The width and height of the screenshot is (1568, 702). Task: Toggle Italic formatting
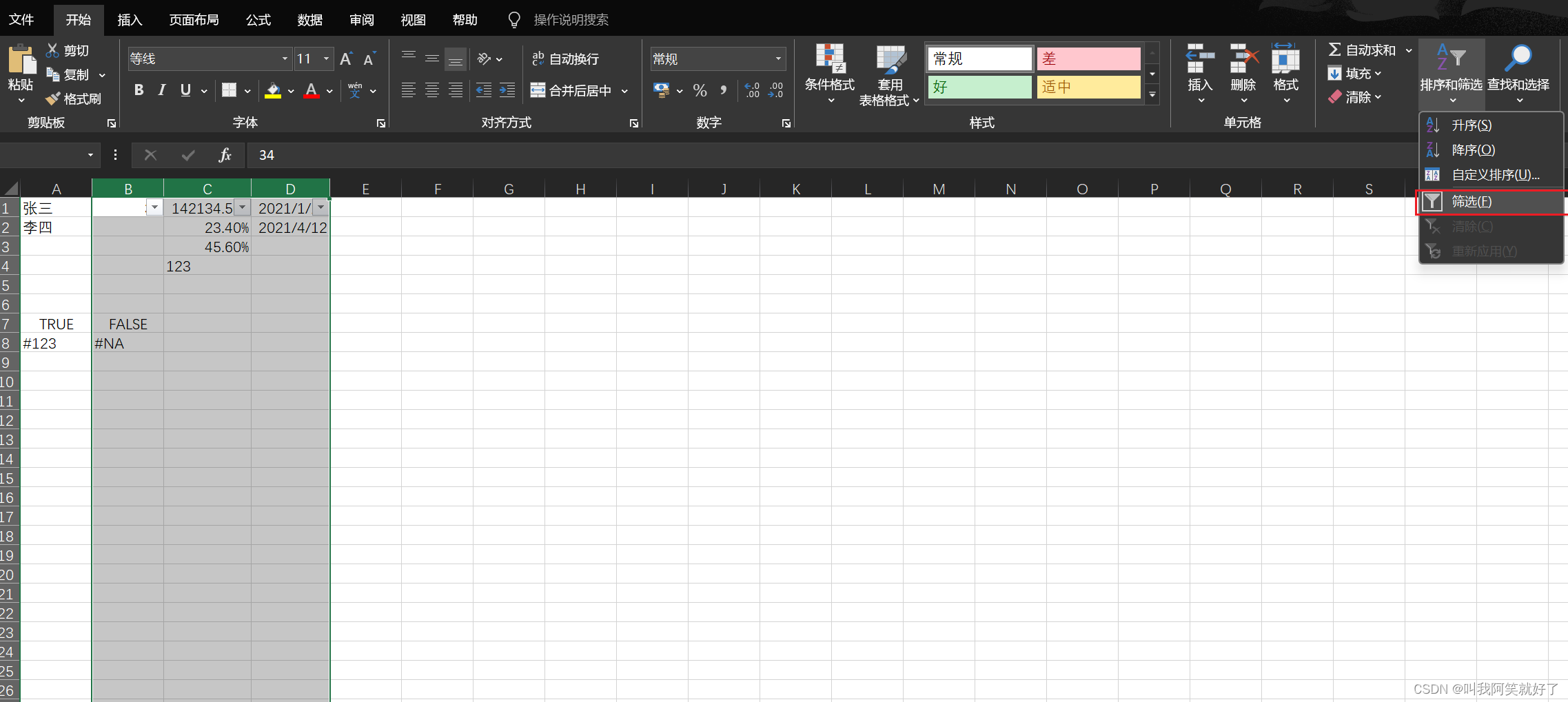(x=162, y=90)
